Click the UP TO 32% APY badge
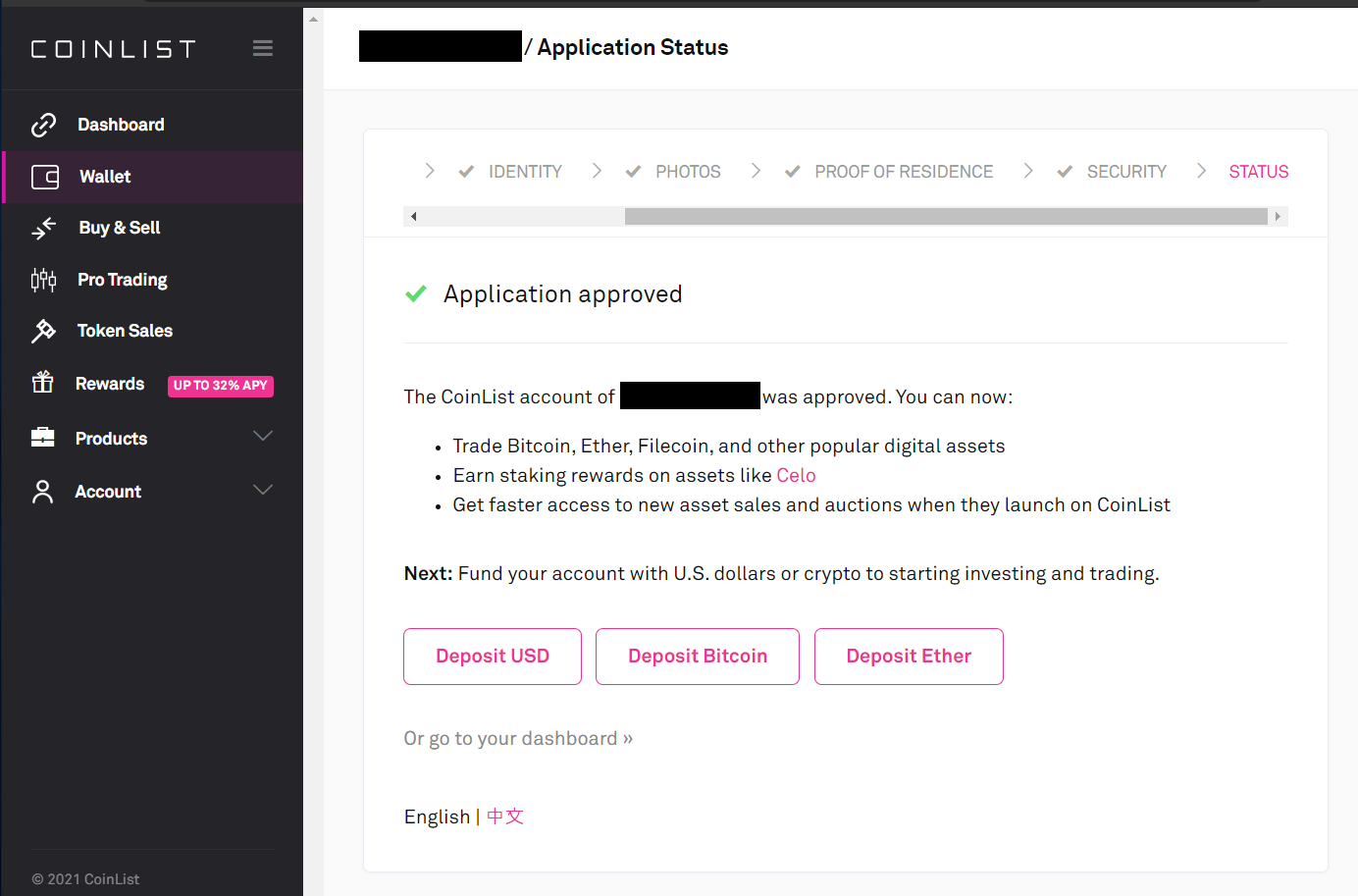 221,386
